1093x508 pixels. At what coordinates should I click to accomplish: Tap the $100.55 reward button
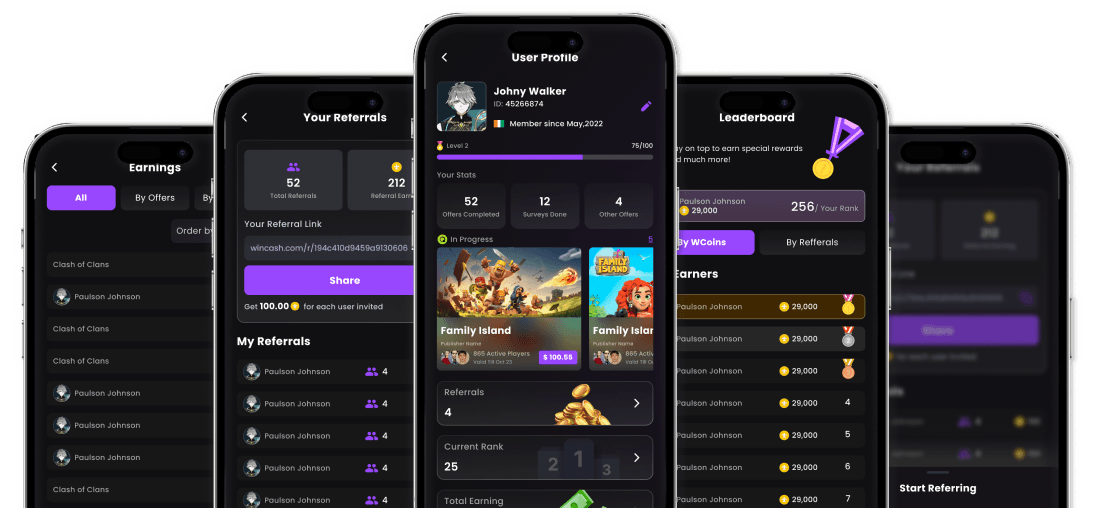coord(558,357)
